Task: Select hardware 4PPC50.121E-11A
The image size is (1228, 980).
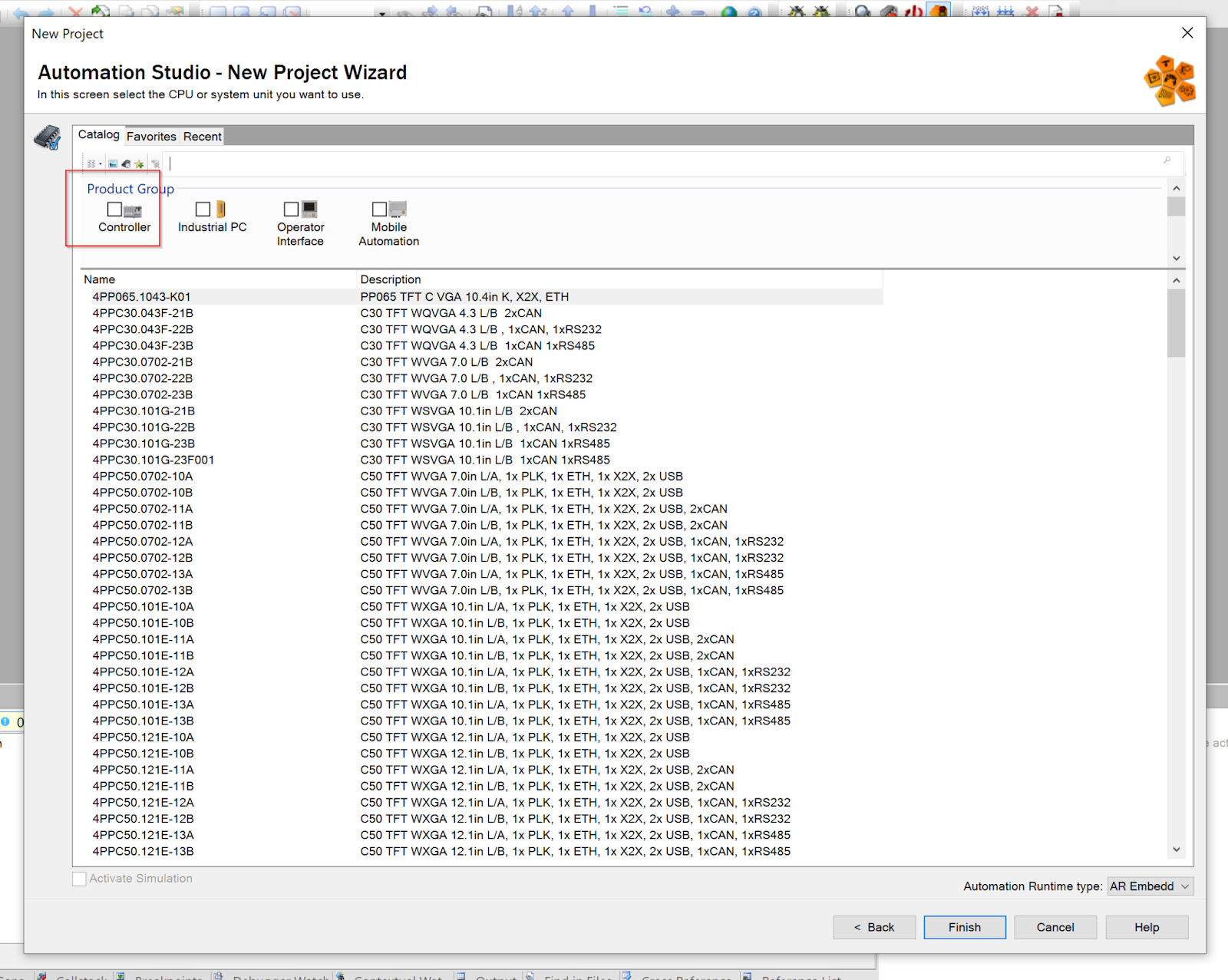Action: (x=144, y=770)
